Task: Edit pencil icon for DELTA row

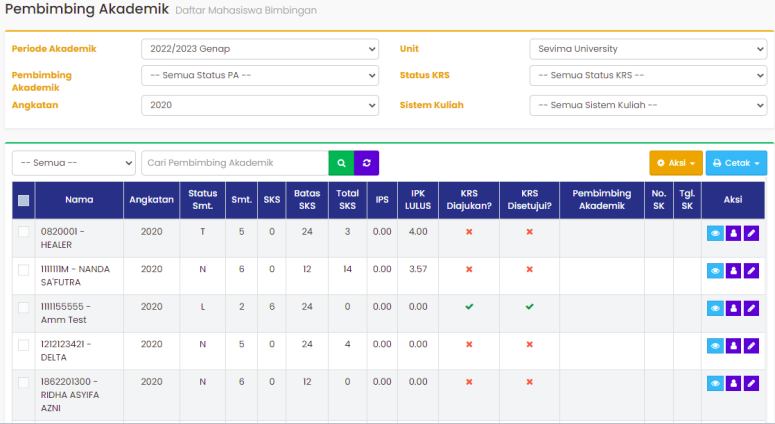Action: 751,346
